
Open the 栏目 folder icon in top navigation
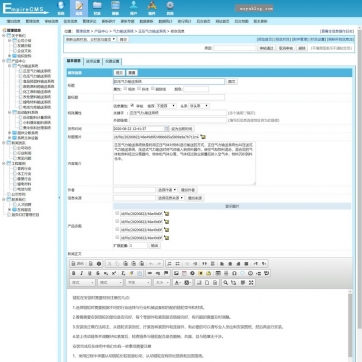point(97,8)
